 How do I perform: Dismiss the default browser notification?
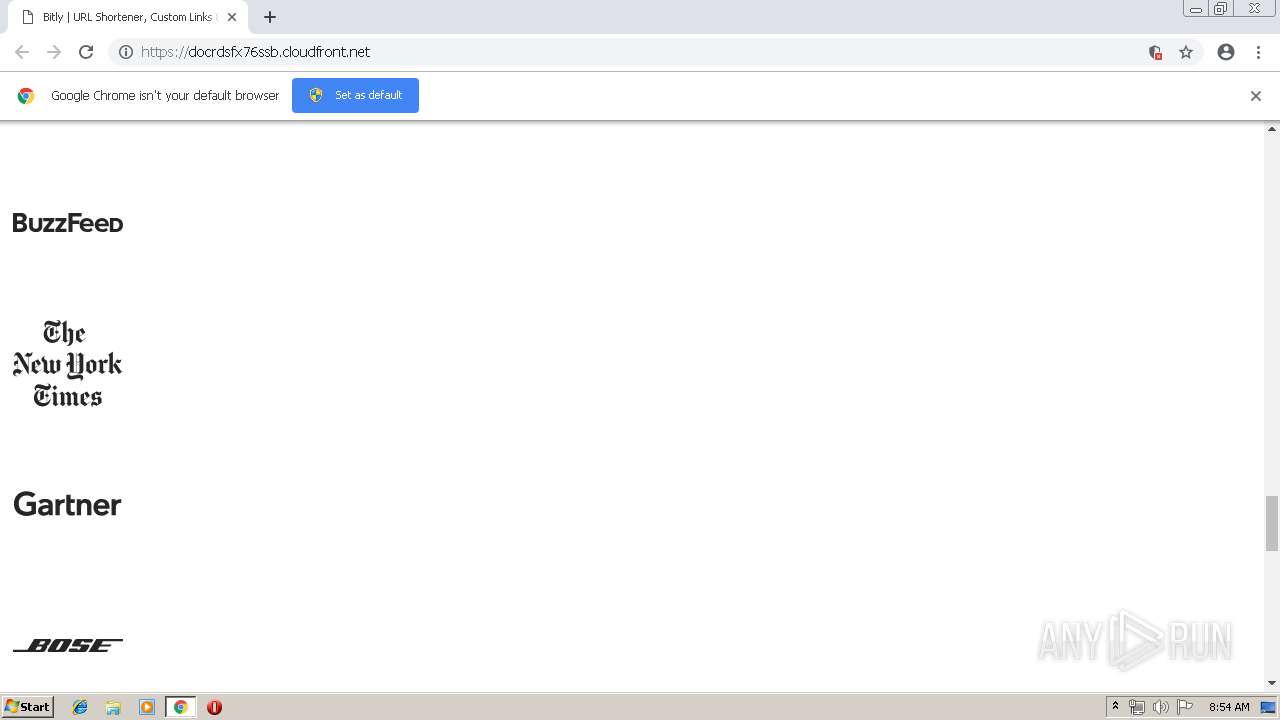coord(1256,96)
